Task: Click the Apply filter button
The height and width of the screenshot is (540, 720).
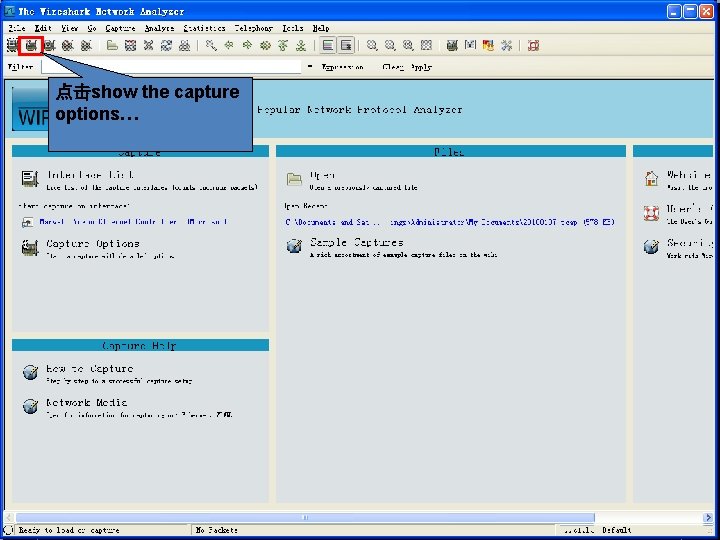Action: tap(421, 67)
